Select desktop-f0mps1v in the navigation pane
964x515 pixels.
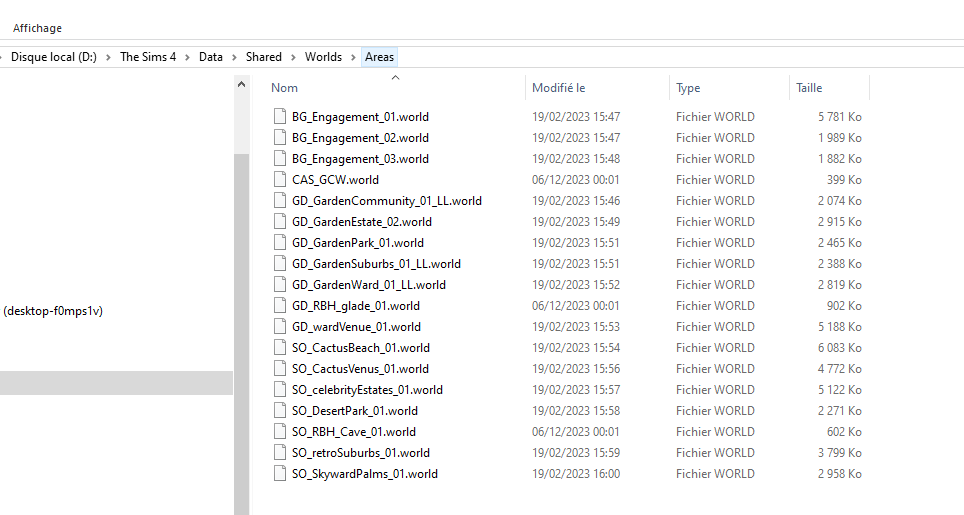[52, 311]
